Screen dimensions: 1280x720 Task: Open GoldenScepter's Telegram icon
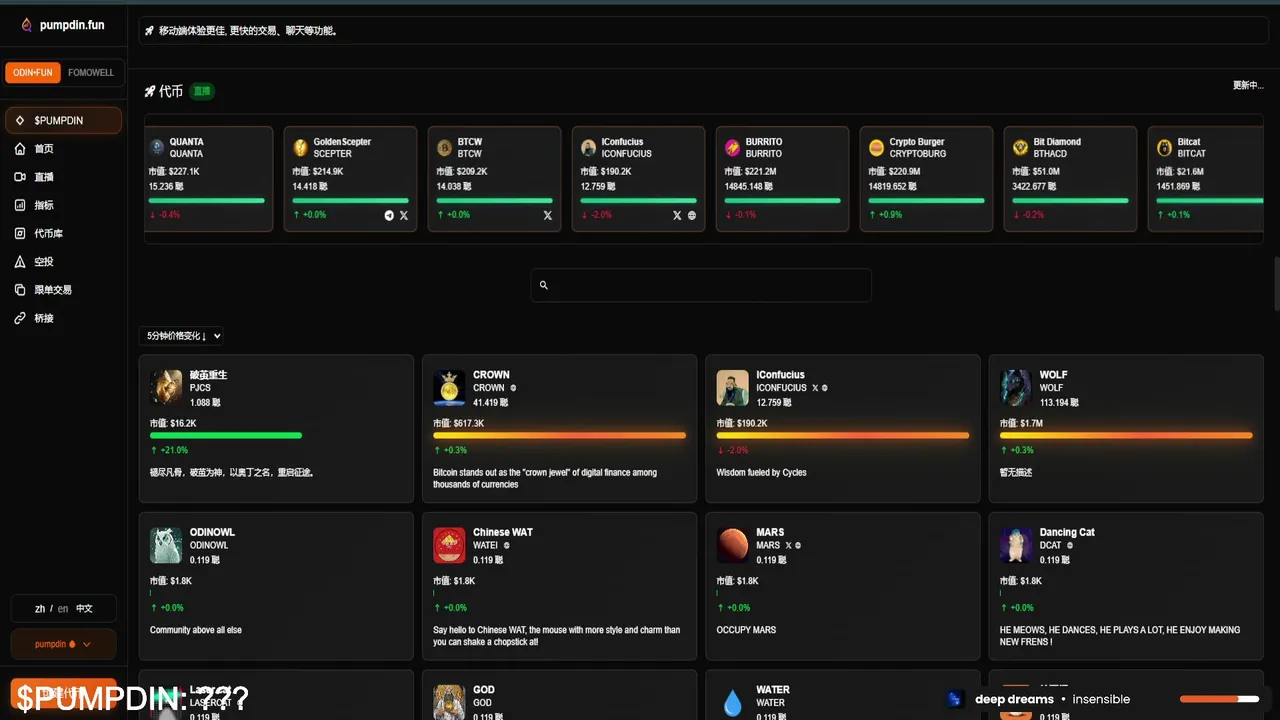coord(389,215)
